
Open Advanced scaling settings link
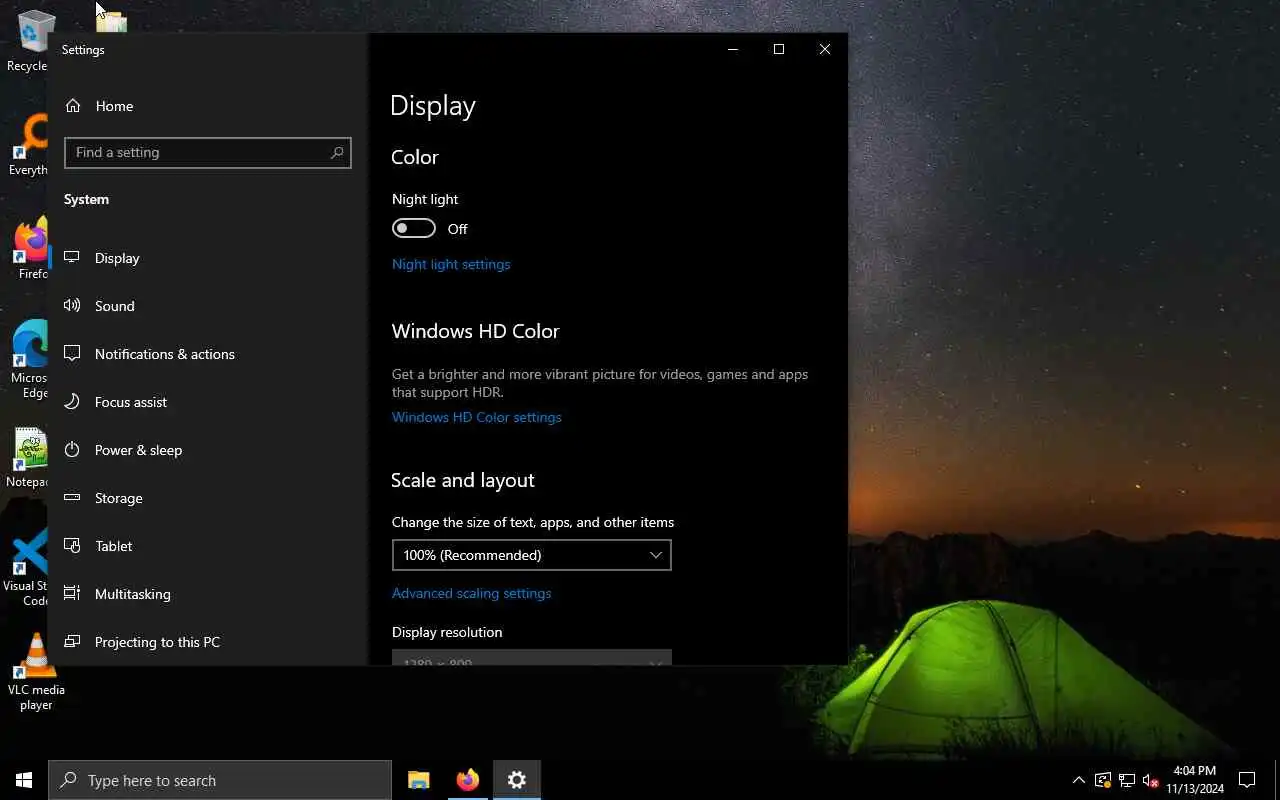point(471,593)
